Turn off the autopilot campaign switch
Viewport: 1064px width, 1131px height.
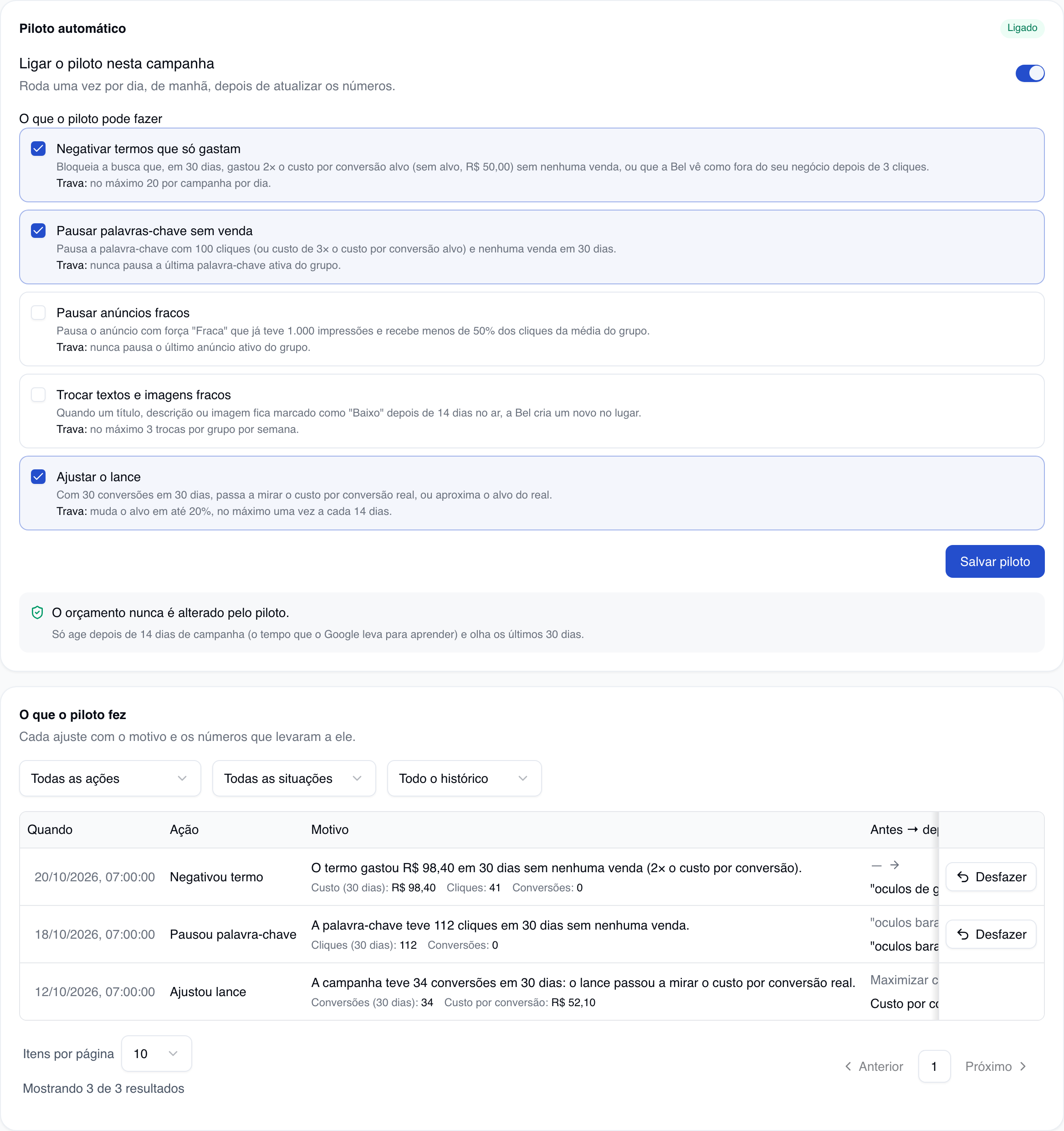click(1029, 73)
